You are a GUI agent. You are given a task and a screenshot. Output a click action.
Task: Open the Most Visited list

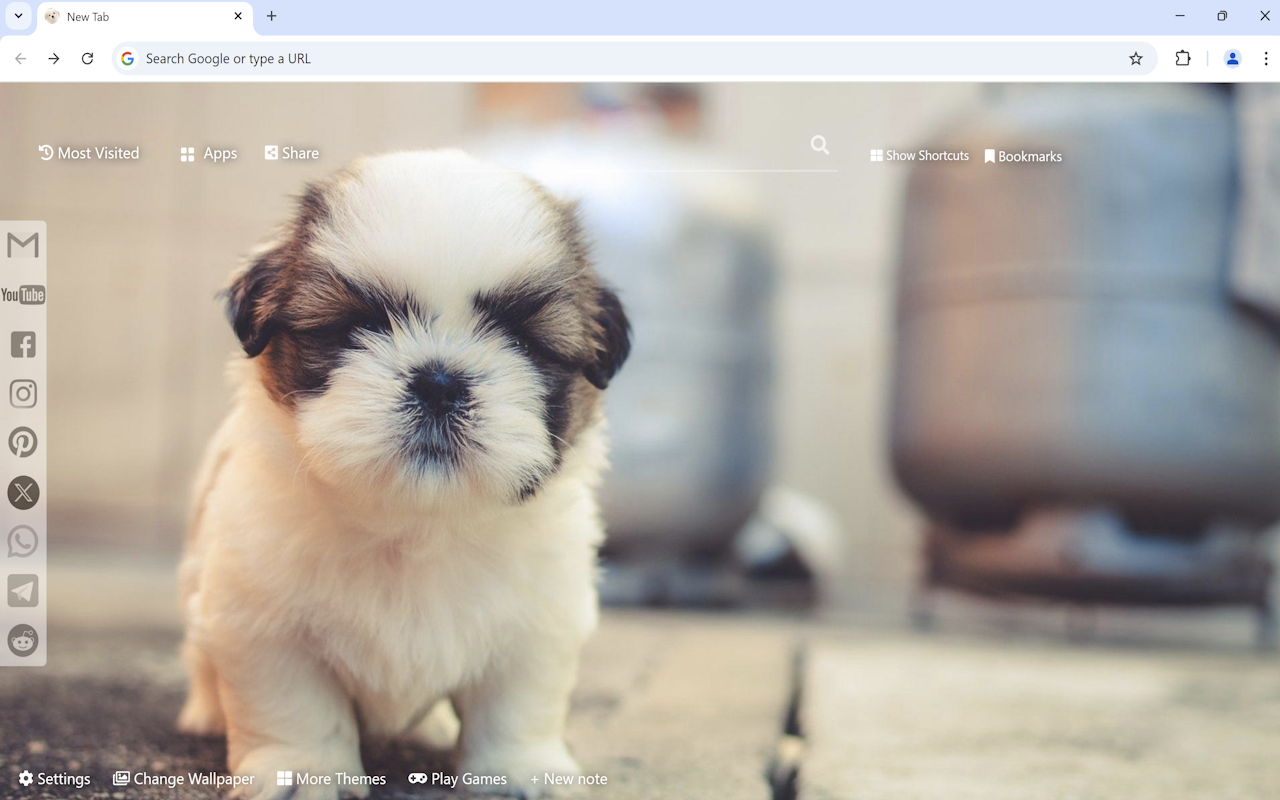(88, 153)
